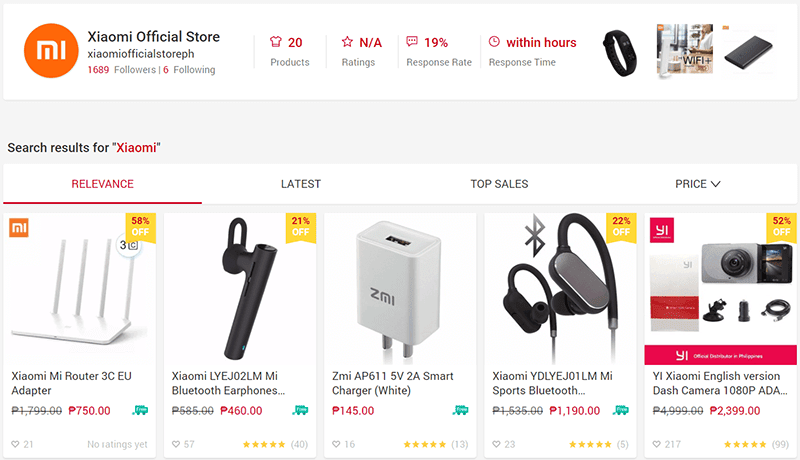
Task: Click the Xiaomi Mi logo store avatar
Action: click(51, 50)
